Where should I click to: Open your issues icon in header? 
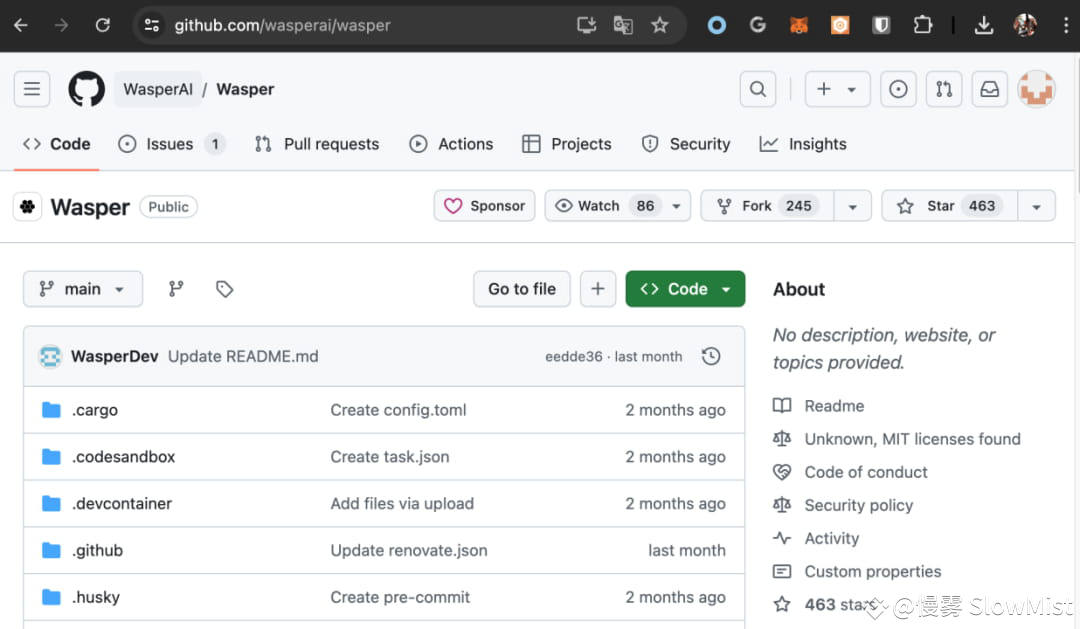pos(898,89)
